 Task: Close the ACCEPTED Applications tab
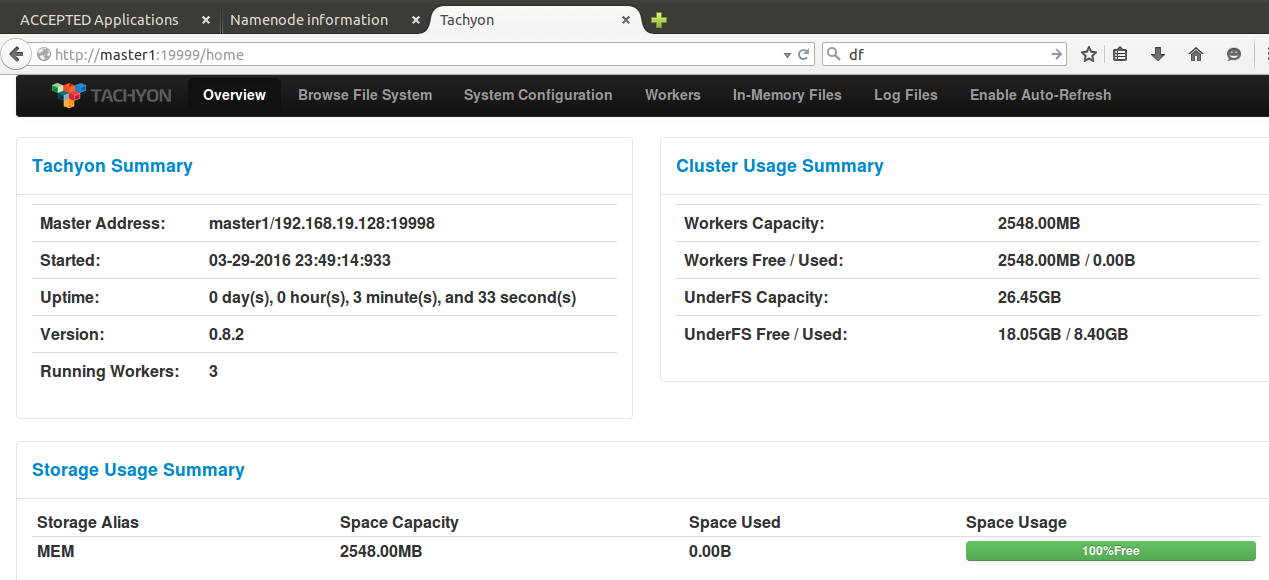click(205, 20)
